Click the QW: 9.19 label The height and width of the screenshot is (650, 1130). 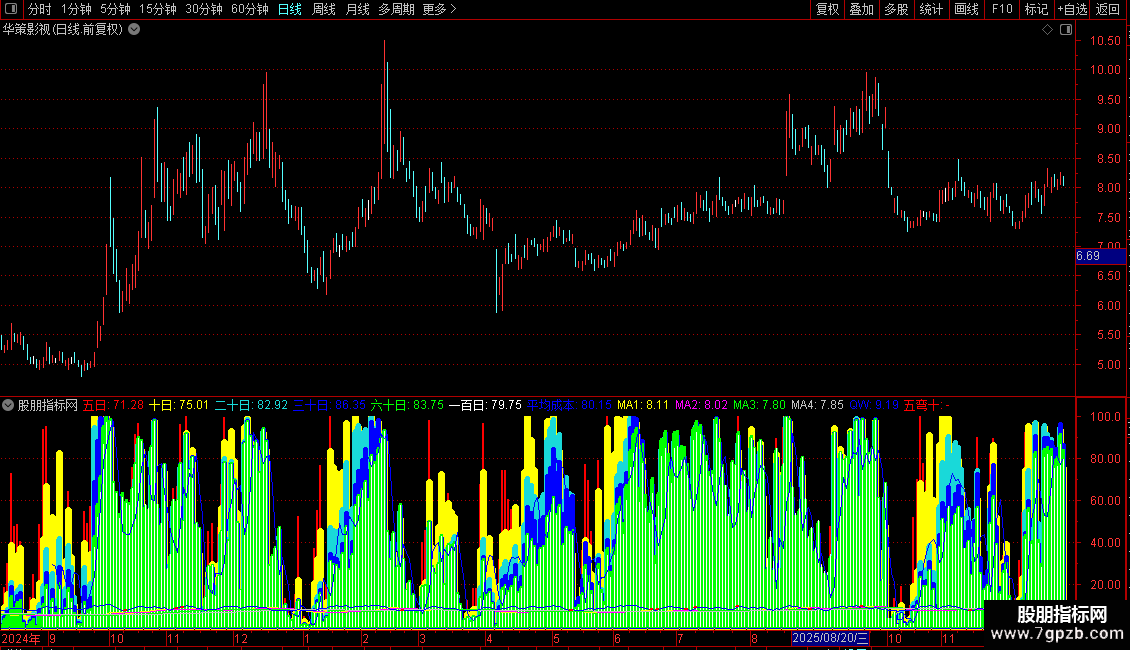874,405
